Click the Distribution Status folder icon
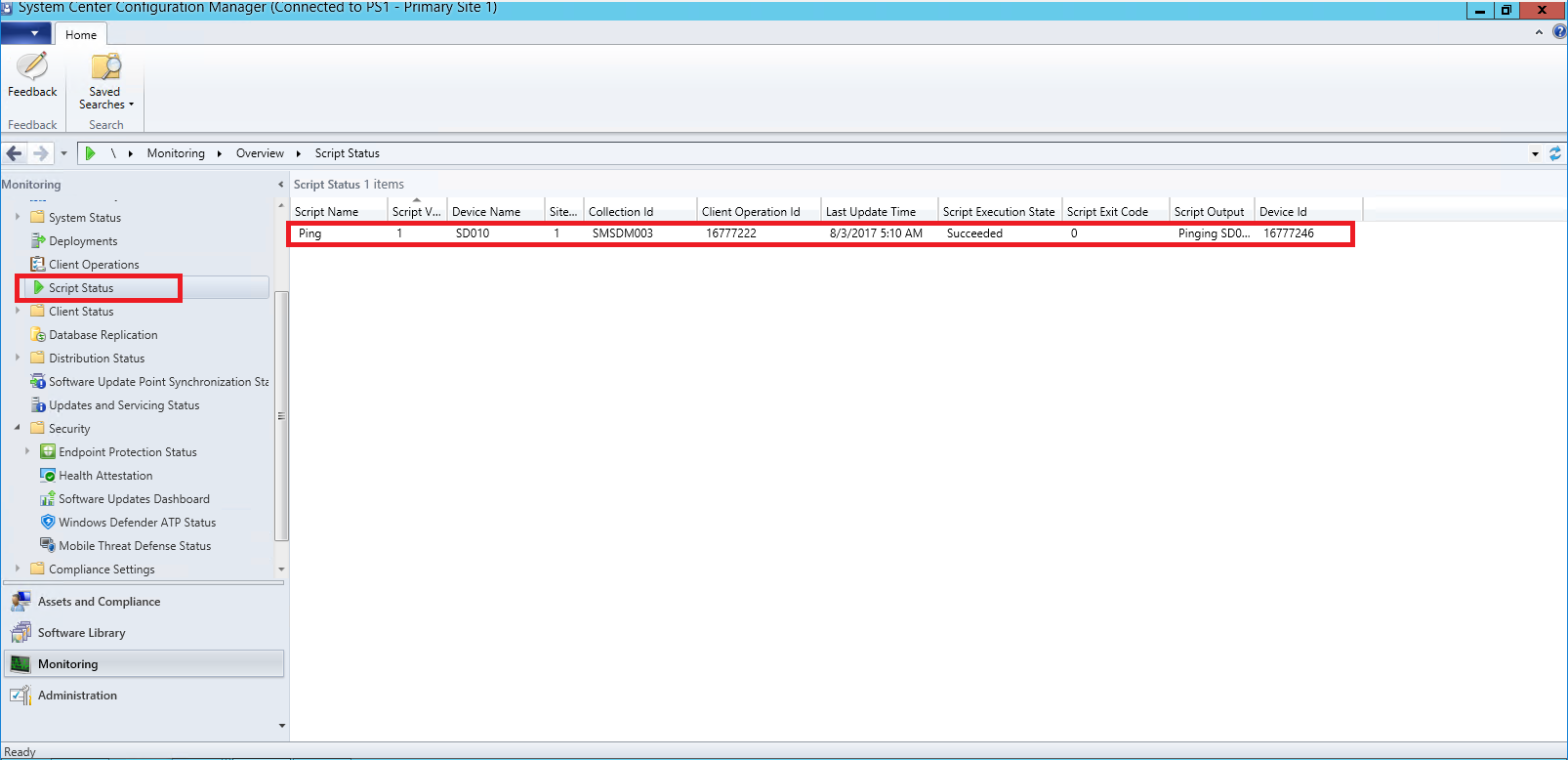 tap(38, 358)
